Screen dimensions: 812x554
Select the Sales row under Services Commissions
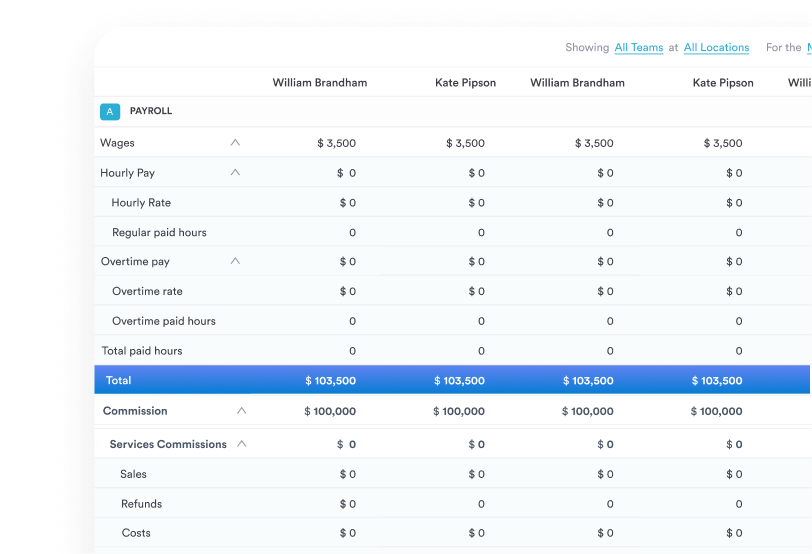click(133, 475)
